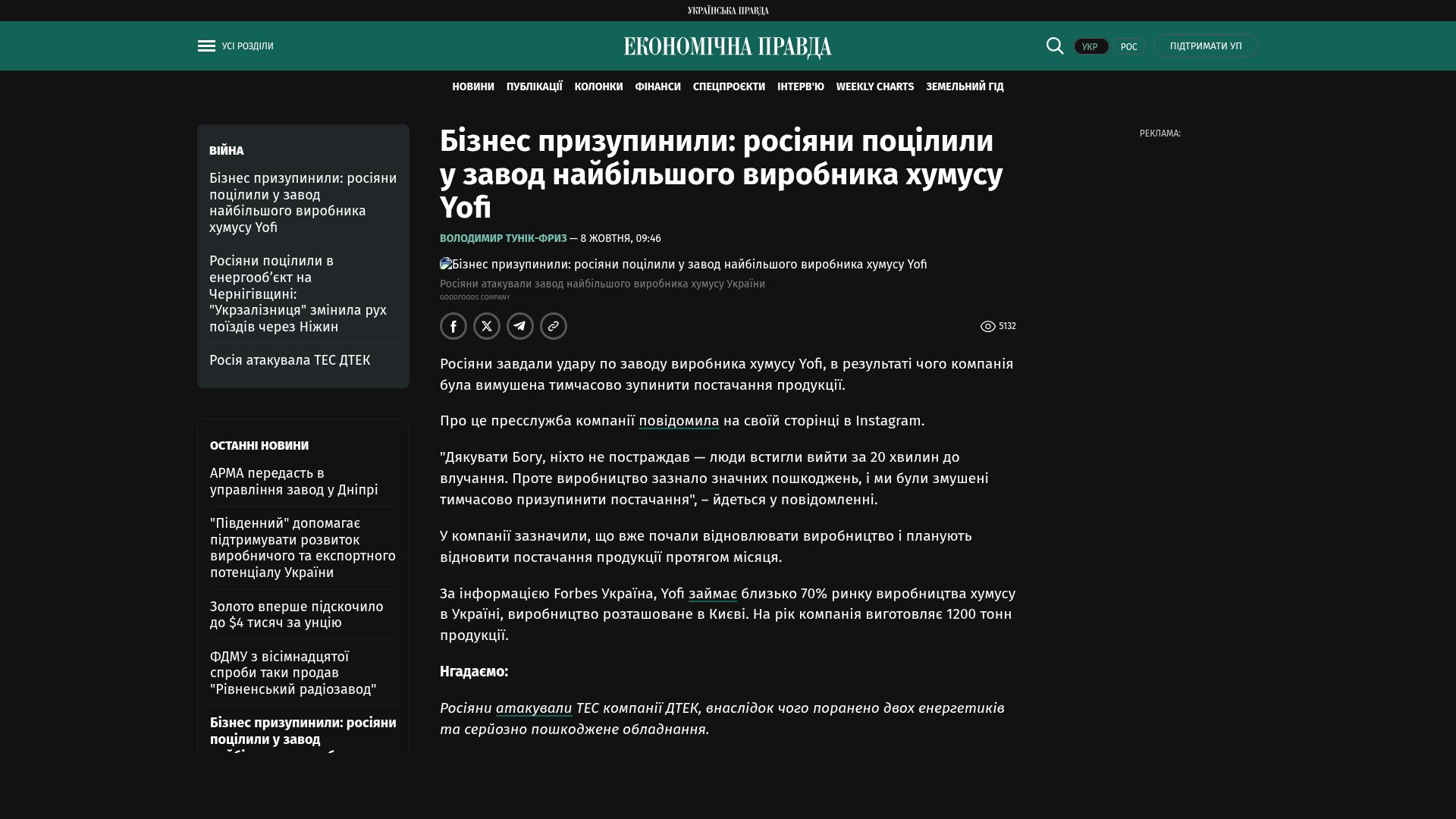Click ПІДТРИМАТИ УП button
Viewport: 1456px width, 819px height.
click(1205, 46)
